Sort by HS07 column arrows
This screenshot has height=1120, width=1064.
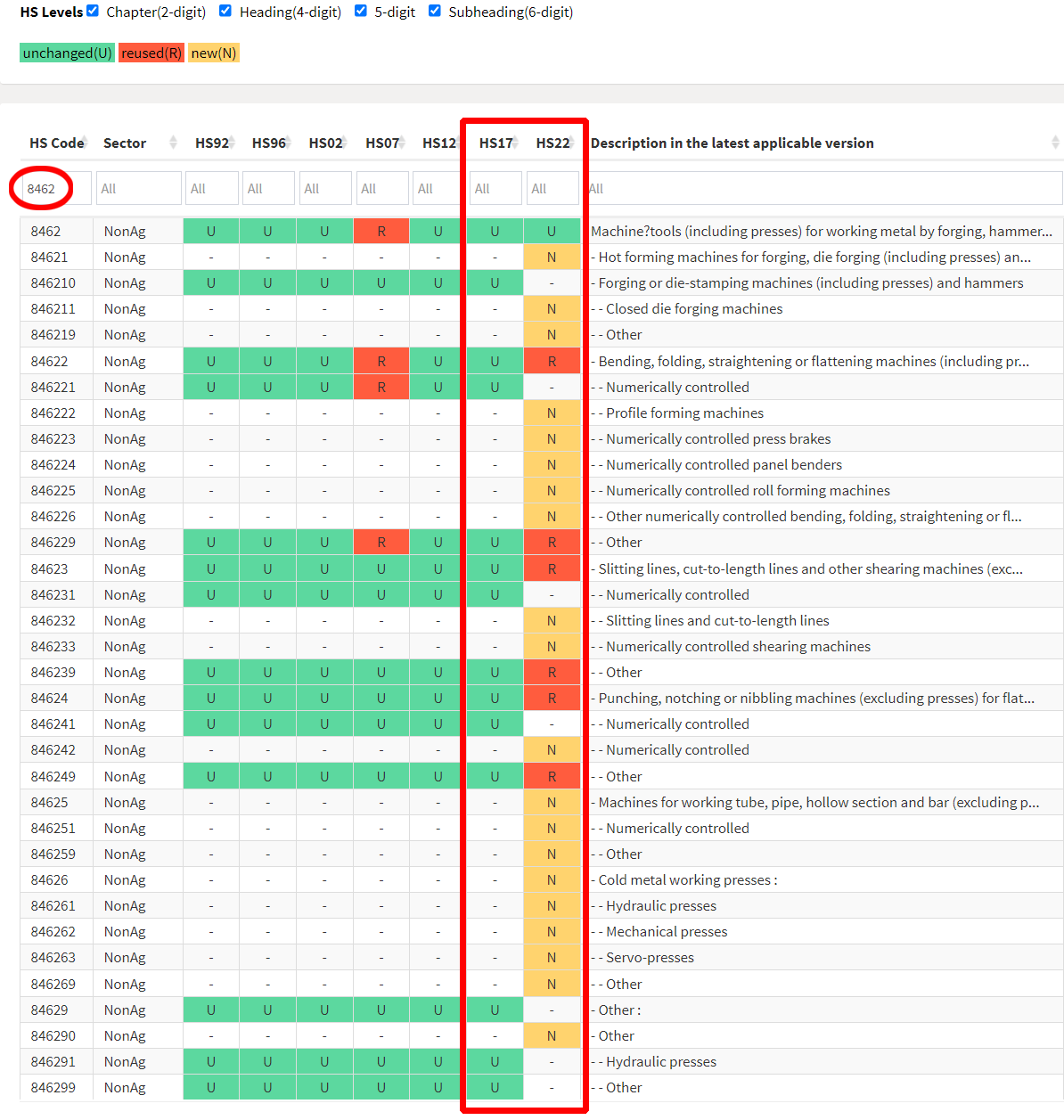tap(402, 143)
